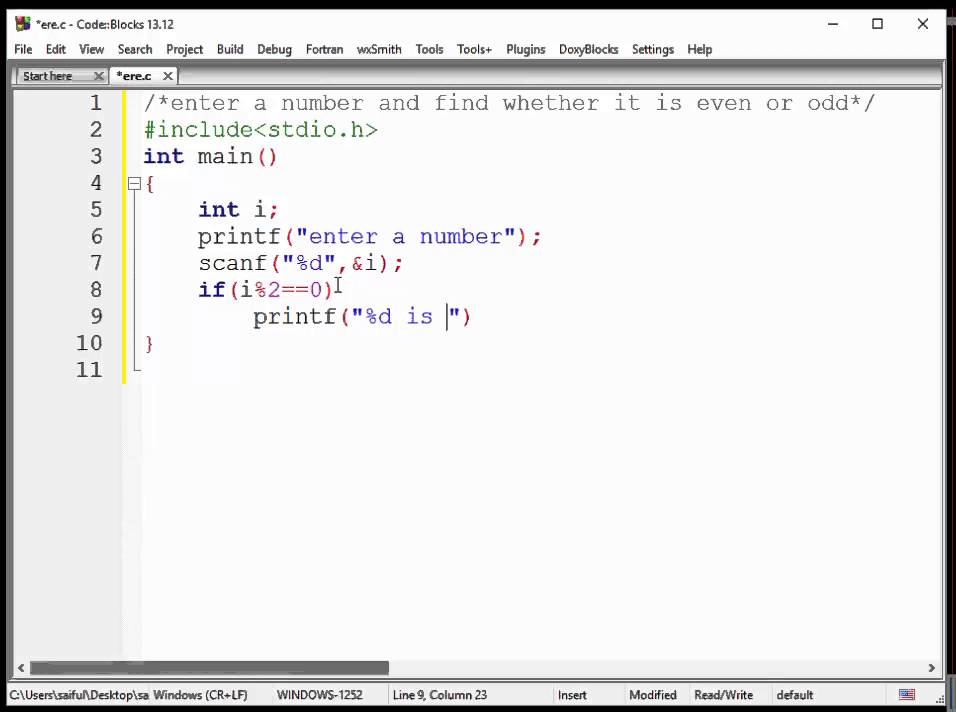Open the Settings menu
The image size is (956, 712).
tap(652, 49)
